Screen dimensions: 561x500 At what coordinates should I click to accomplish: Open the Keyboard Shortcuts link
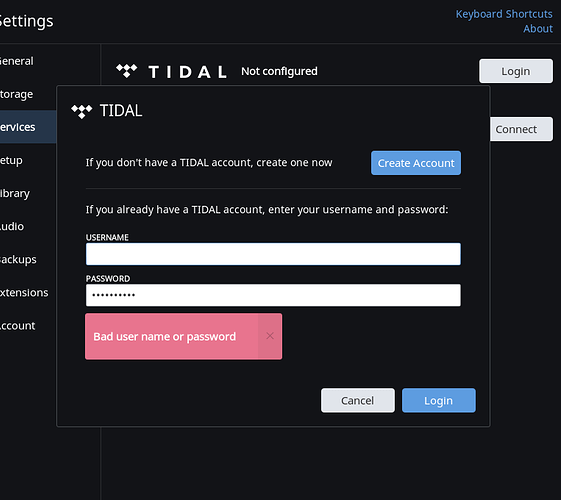(x=504, y=14)
